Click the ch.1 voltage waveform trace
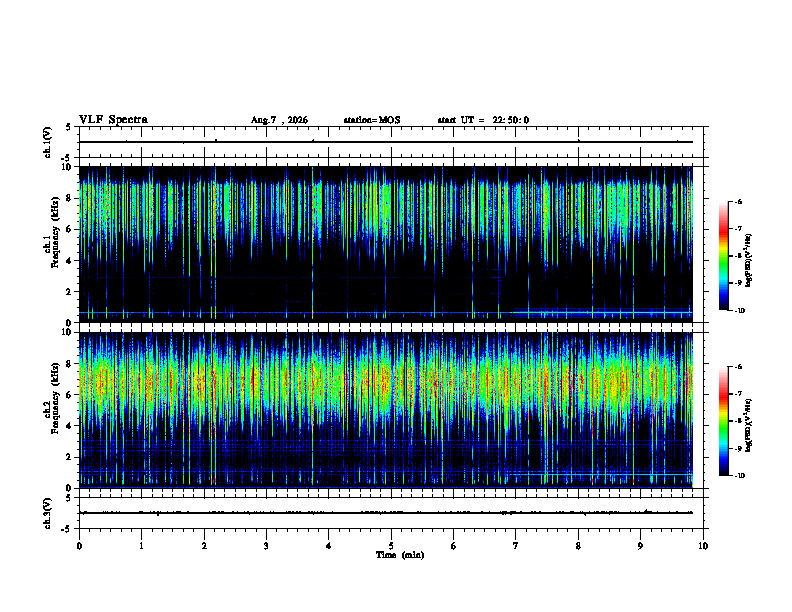792x612 pixels. (x=386, y=142)
